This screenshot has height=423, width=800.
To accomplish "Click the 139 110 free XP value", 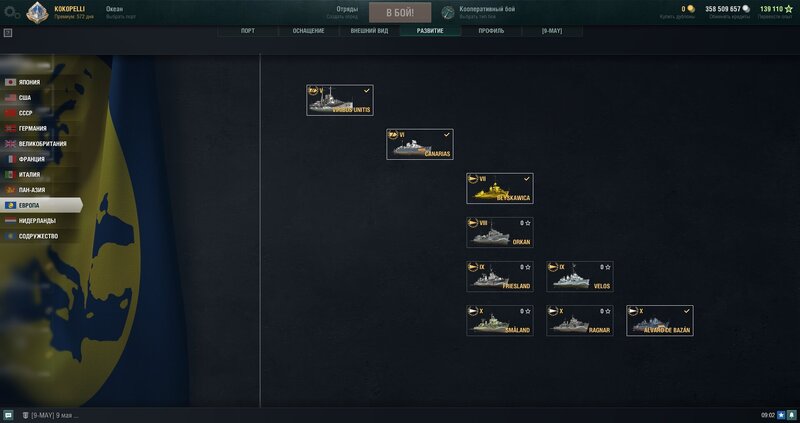I will (x=771, y=9).
